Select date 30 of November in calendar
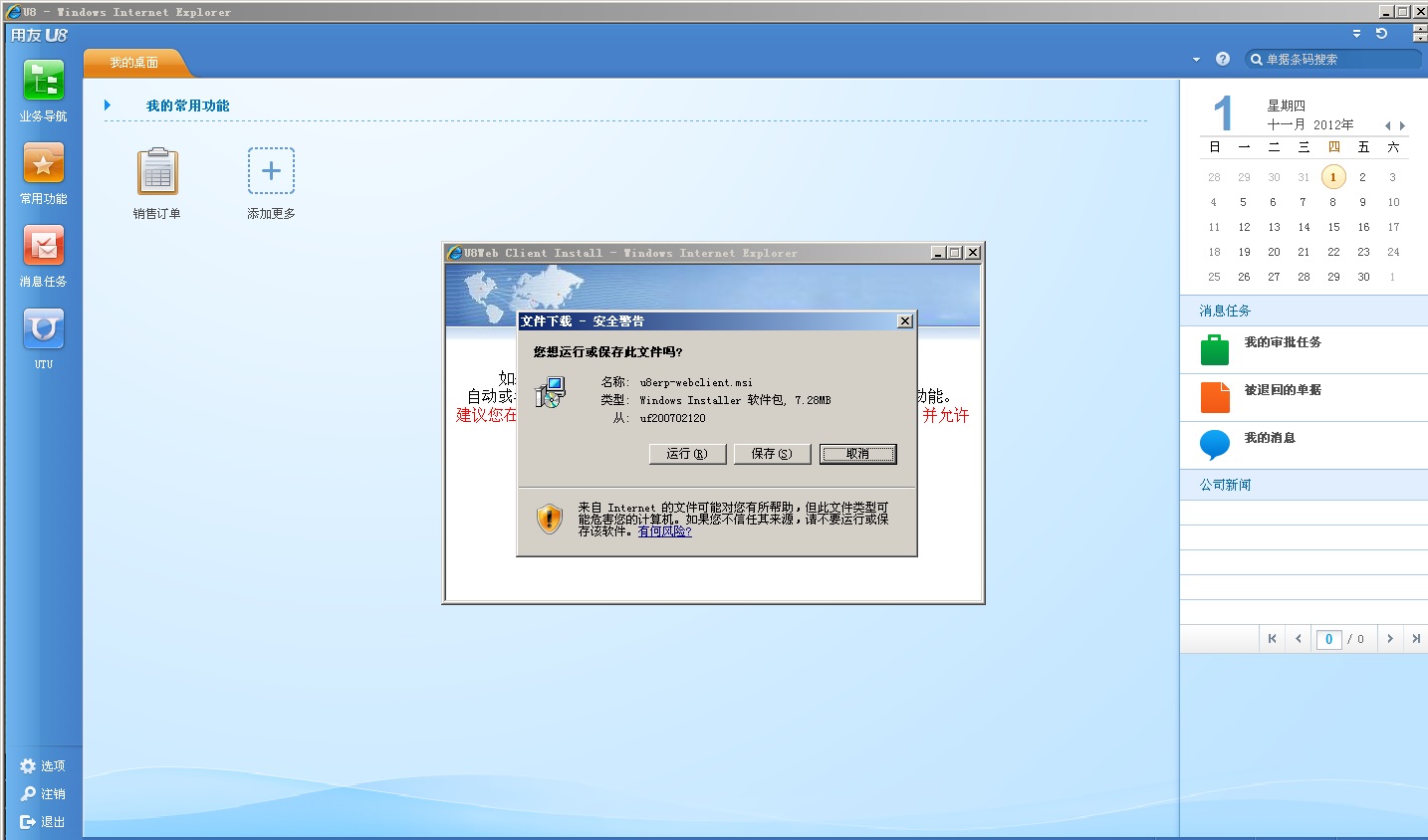 tap(1363, 277)
